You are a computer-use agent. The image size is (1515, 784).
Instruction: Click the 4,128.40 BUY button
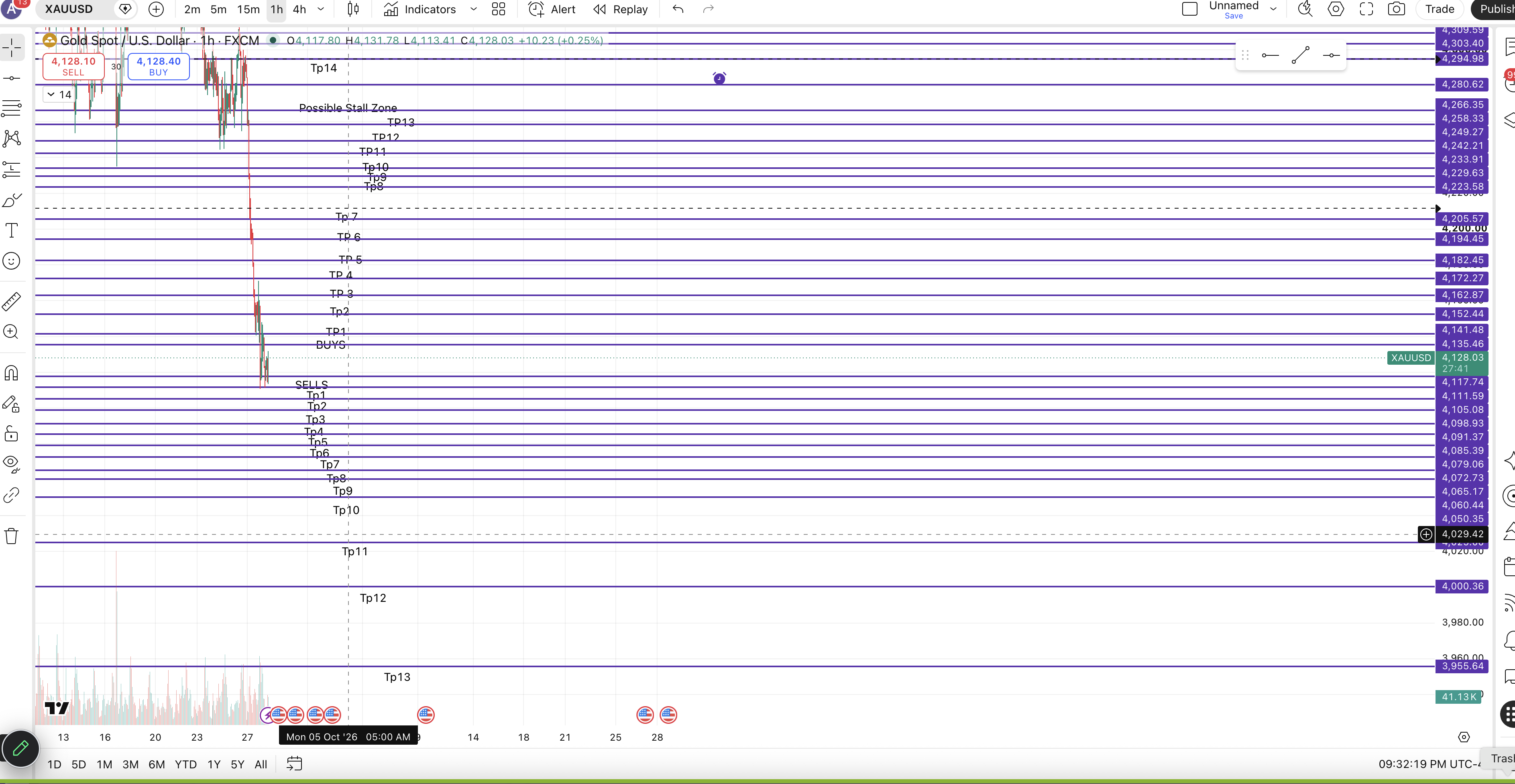point(159,67)
